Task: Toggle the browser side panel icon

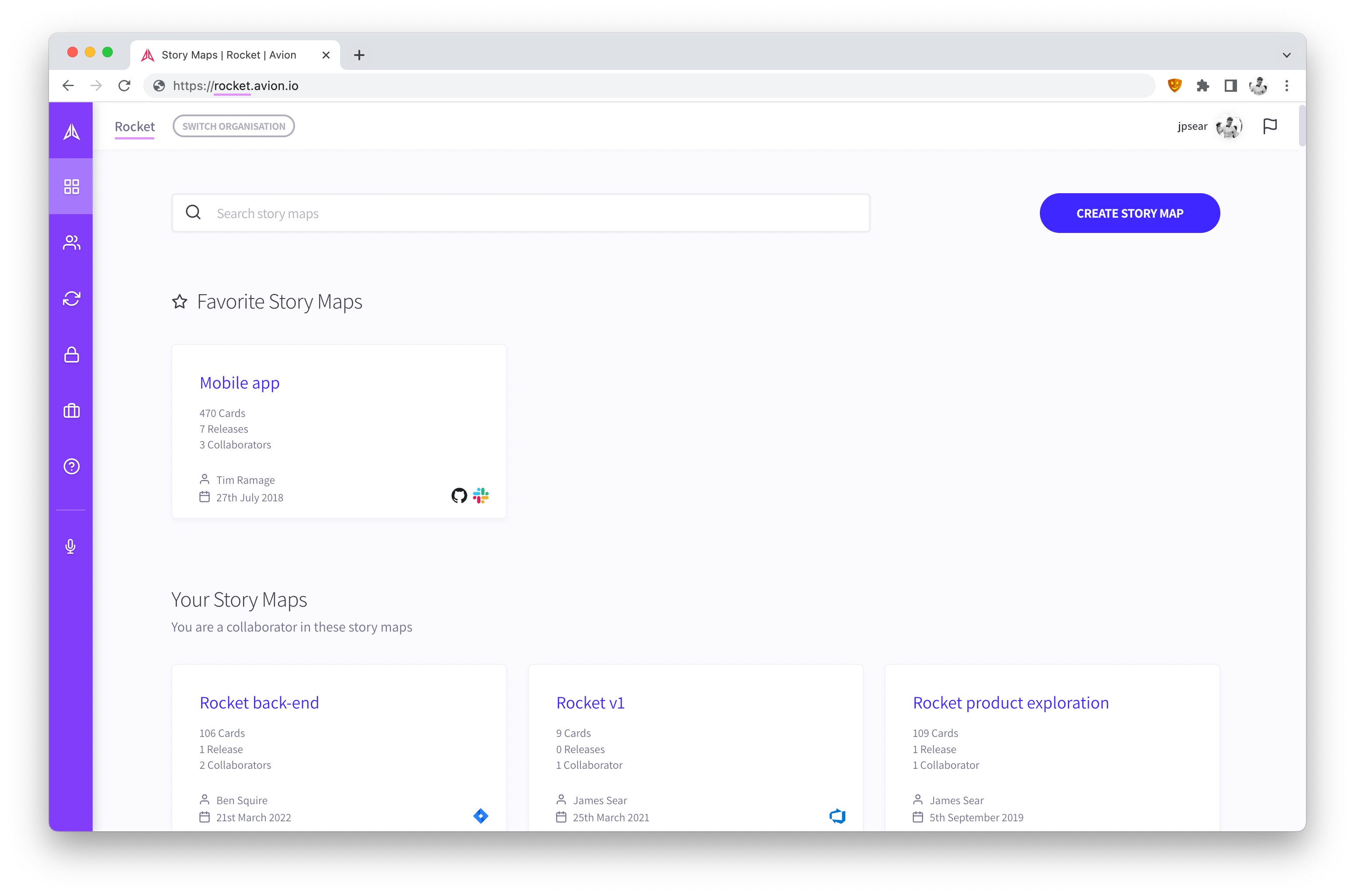Action: [x=1230, y=86]
